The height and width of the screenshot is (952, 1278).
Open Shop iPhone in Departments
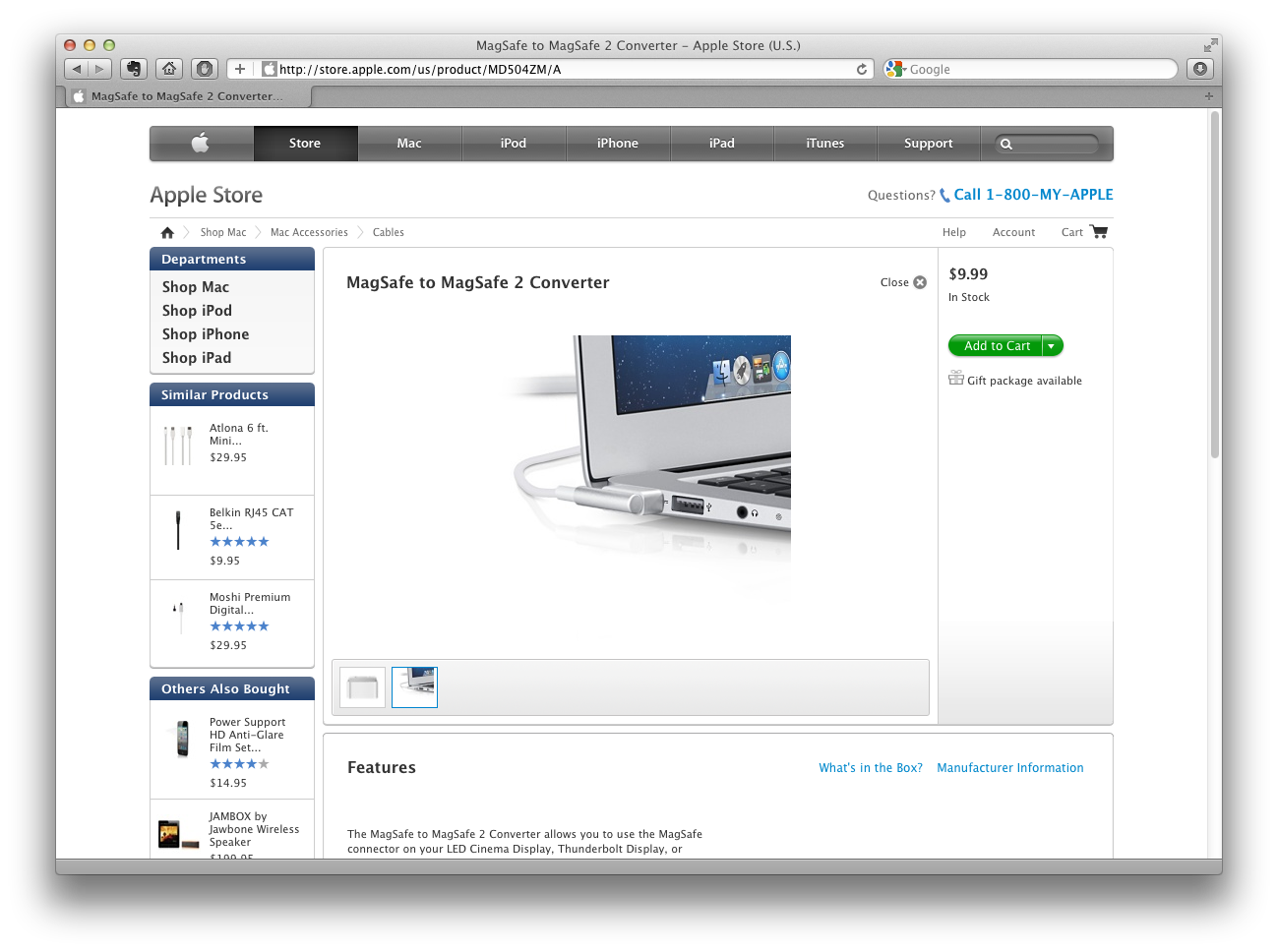pos(206,334)
